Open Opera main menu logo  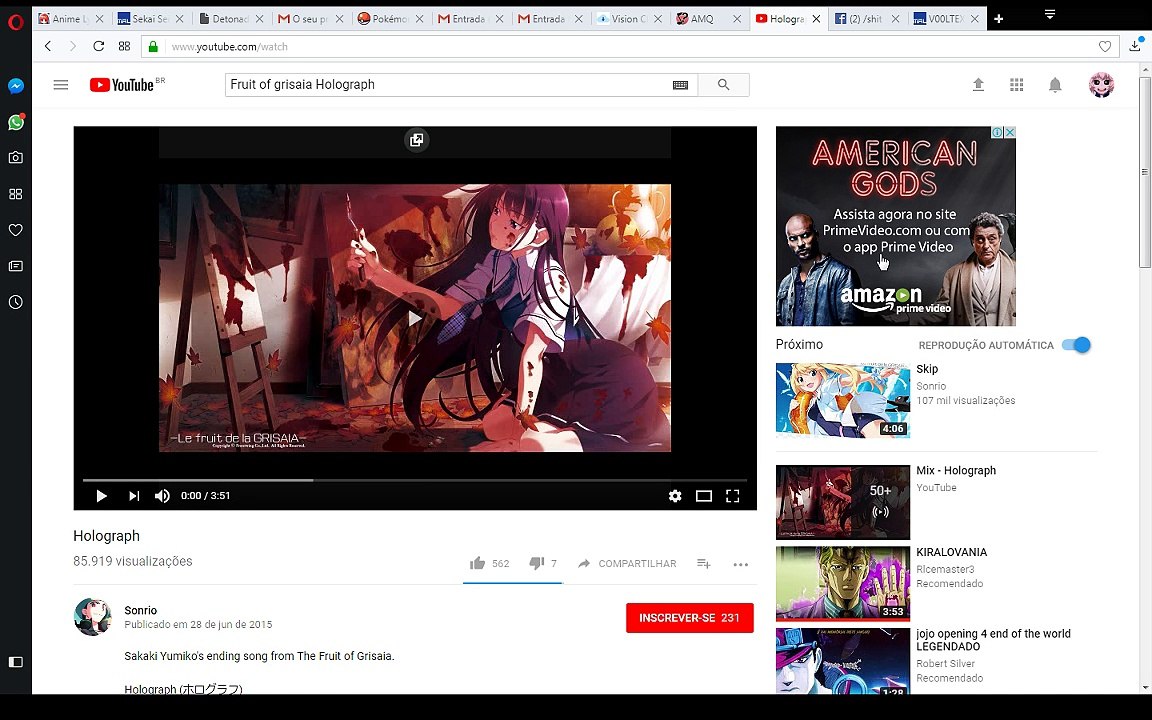[x=15, y=22]
